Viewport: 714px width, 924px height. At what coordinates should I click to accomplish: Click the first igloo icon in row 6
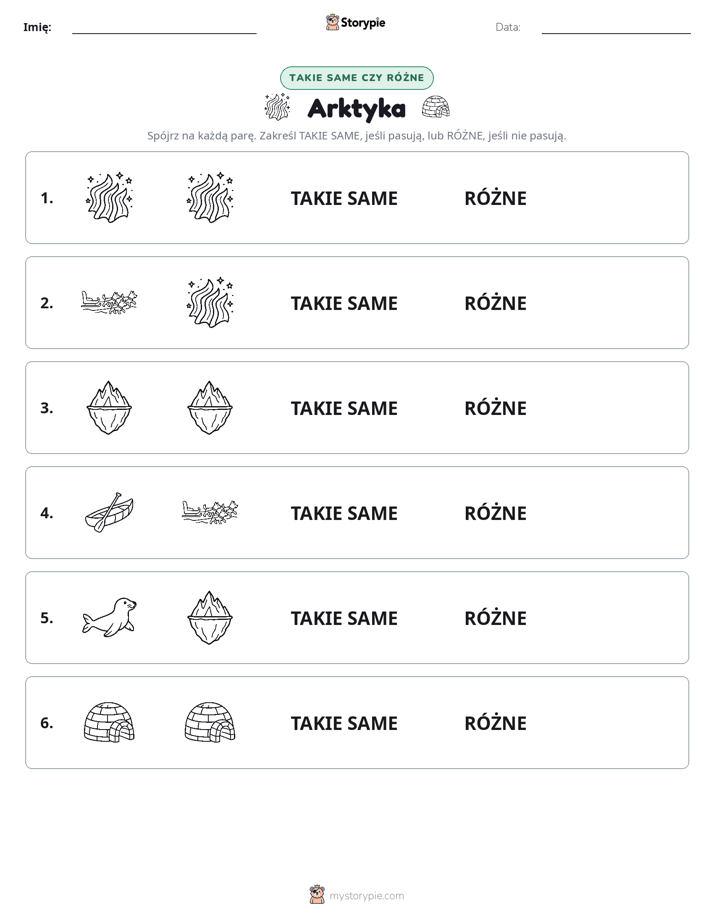click(x=109, y=722)
